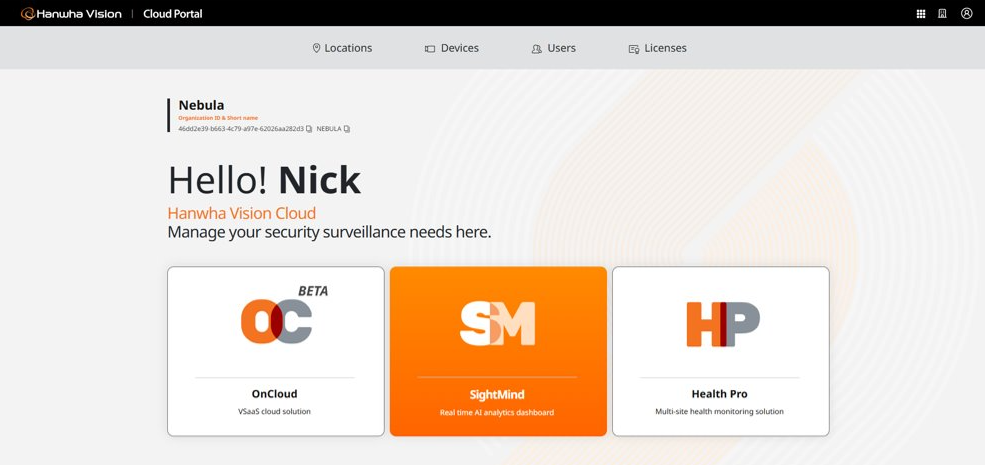Click 'Manage your security surveillance needs here.'

pyautogui.click(x=329, y=232)
